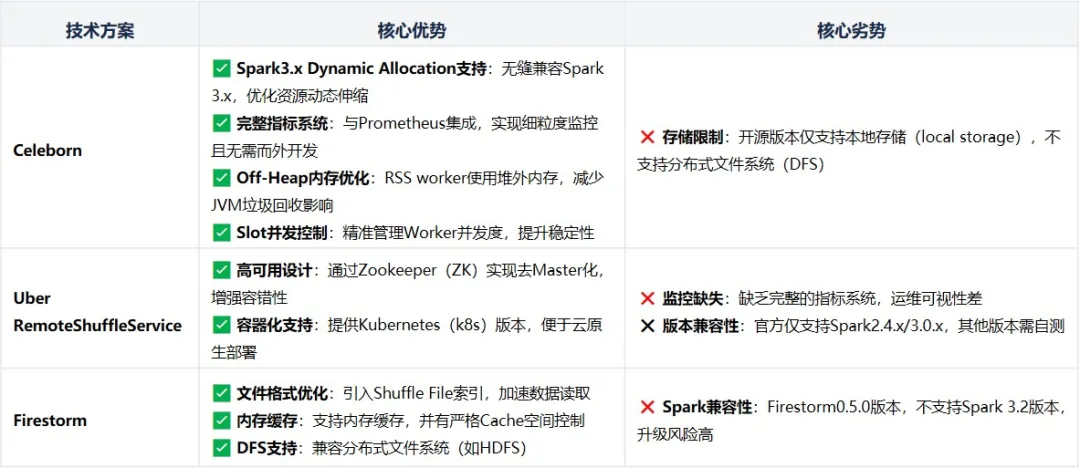Click text 且无需而外开发
Image resolution: width=1080 pixels, height=468 pixels.
click(x=264, y=151)
